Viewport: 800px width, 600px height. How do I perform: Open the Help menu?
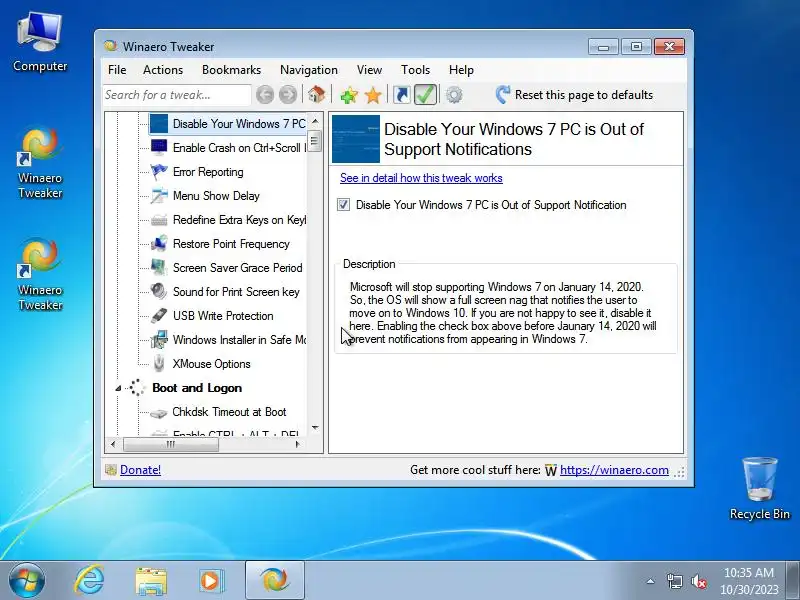[x=461, y=70]
